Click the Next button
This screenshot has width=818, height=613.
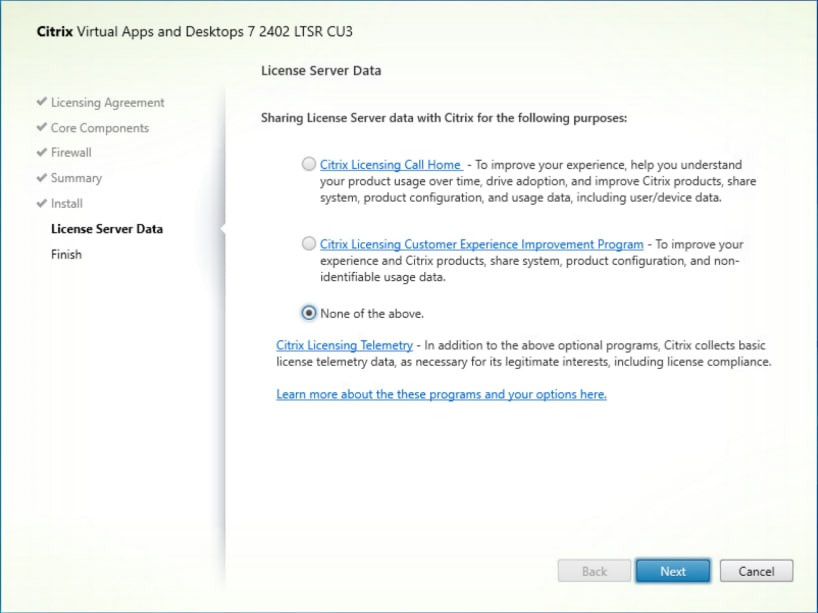(672, 571)
